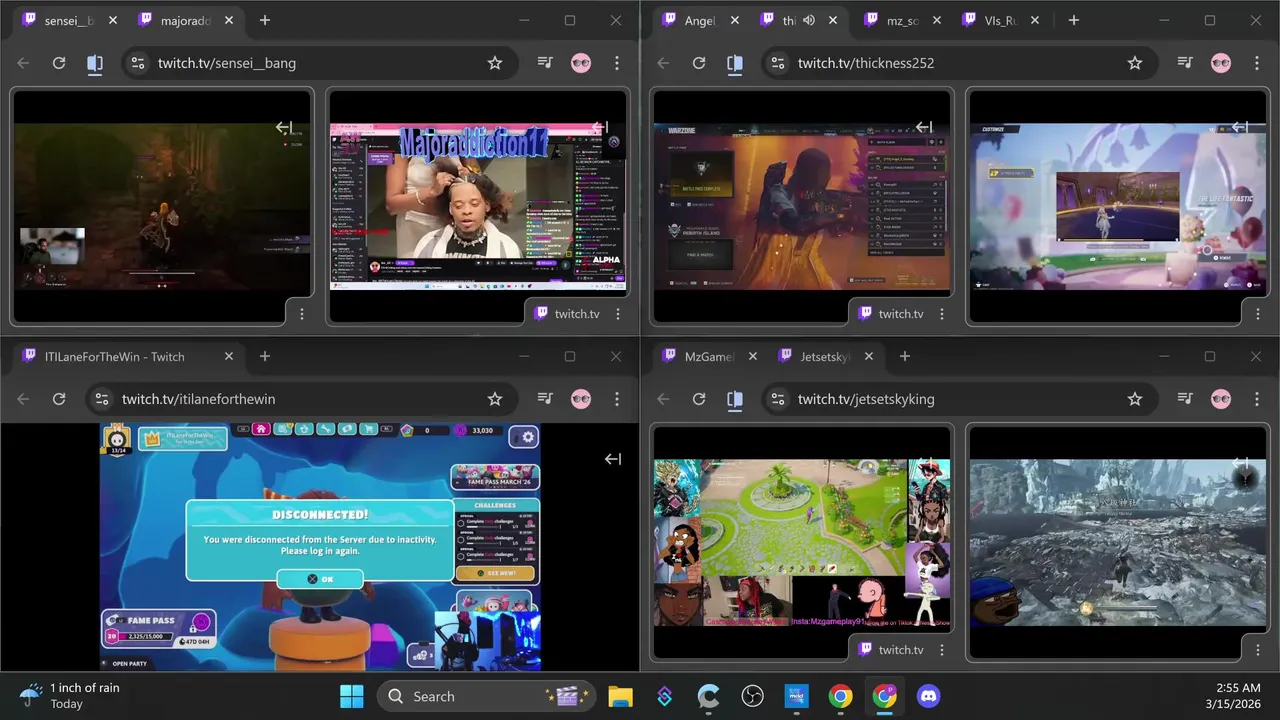Image resolution: width=1280 pixels, height=720 pixels.
Task: Expand chat arrow on Warzone stream
Action: coord(924,127)
